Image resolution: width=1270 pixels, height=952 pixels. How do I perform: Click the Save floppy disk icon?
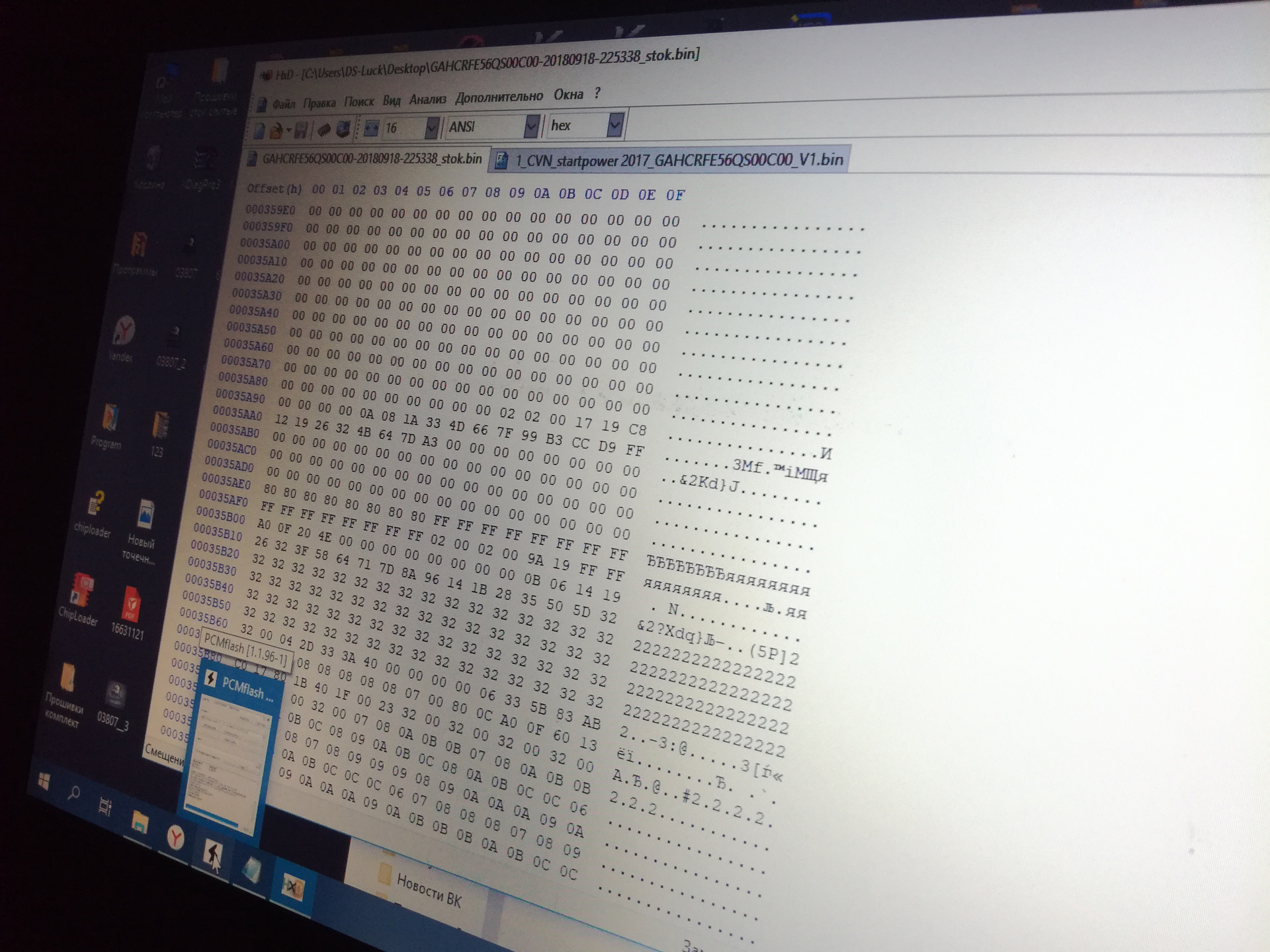pos(301,130)
